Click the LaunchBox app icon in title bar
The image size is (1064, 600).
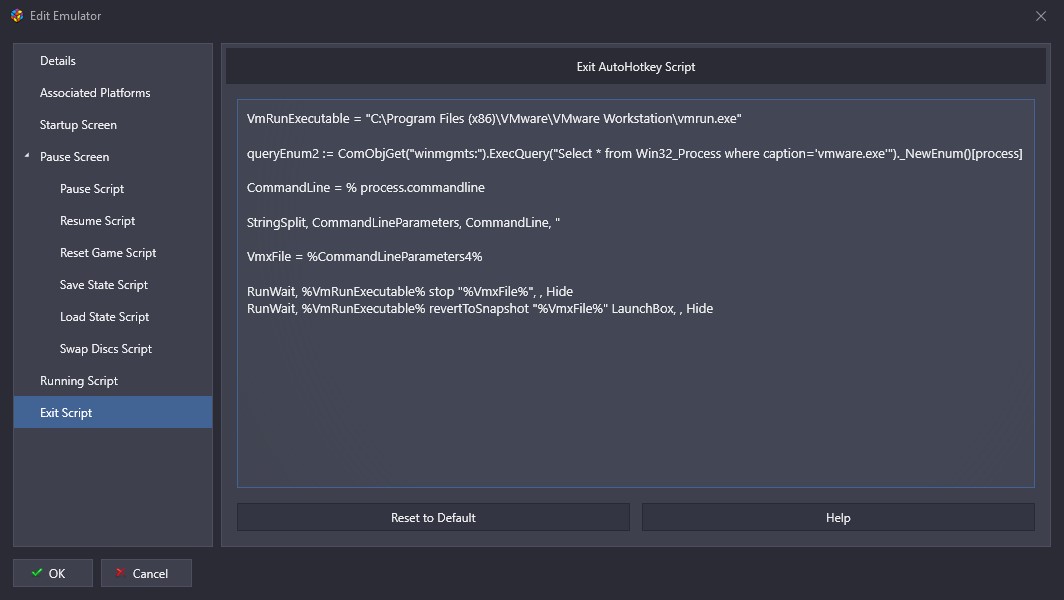16,15
